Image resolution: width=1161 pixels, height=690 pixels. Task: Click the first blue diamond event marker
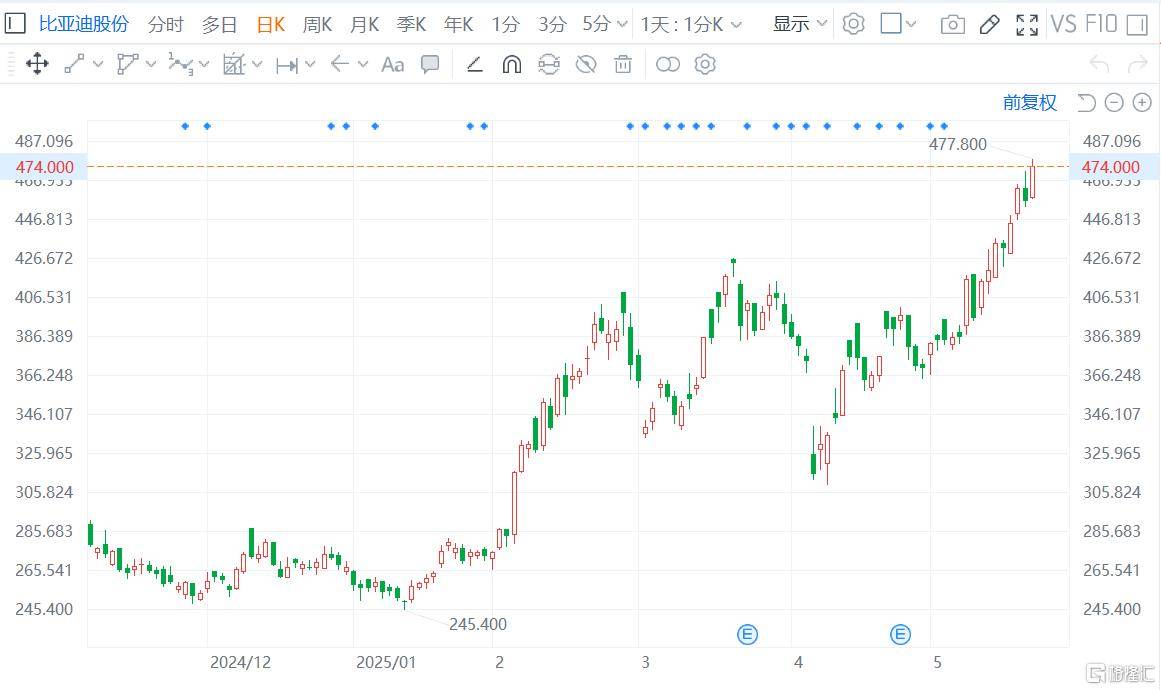tap(185, 127)
